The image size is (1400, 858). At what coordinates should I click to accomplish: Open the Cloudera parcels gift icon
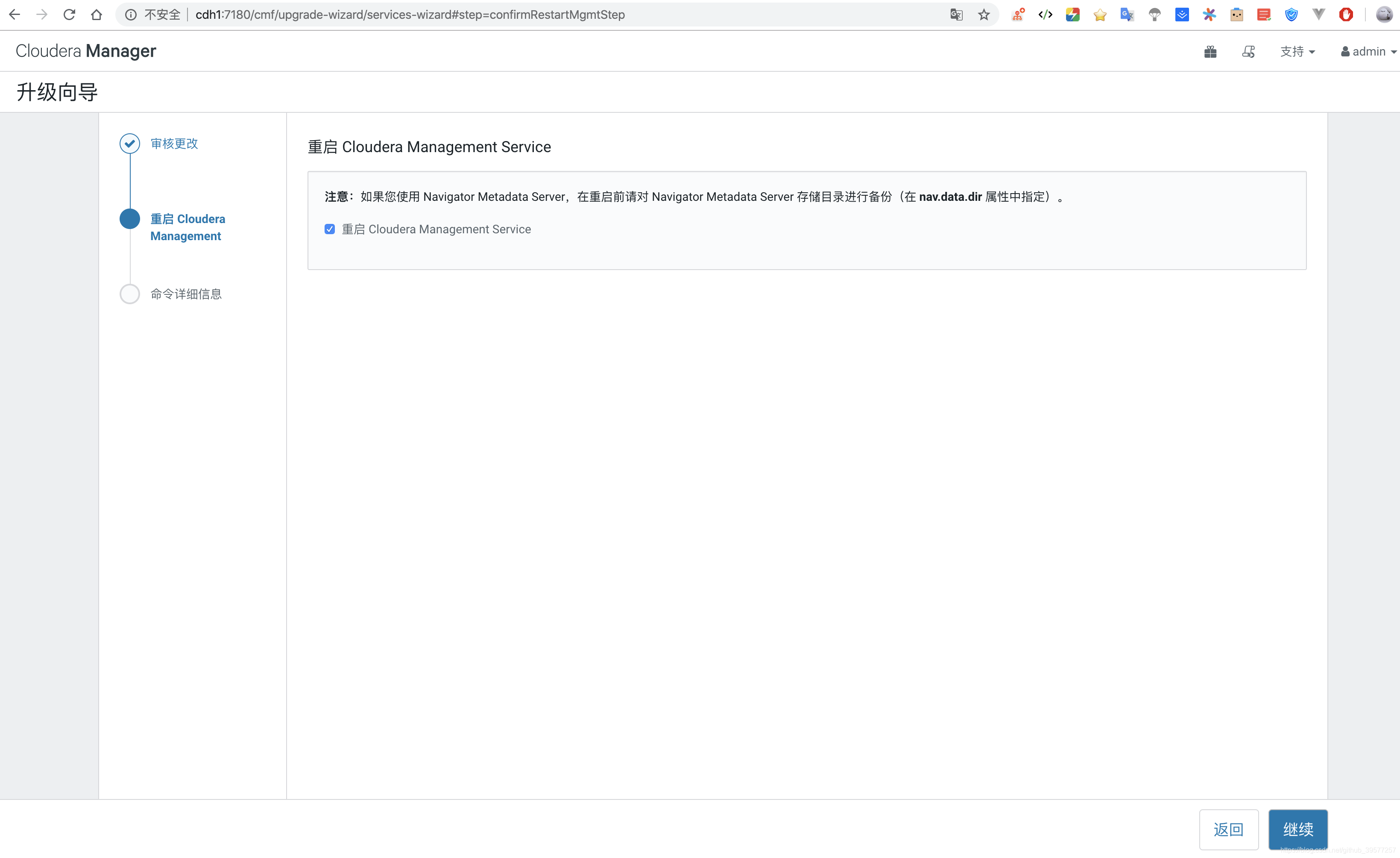1210,52
